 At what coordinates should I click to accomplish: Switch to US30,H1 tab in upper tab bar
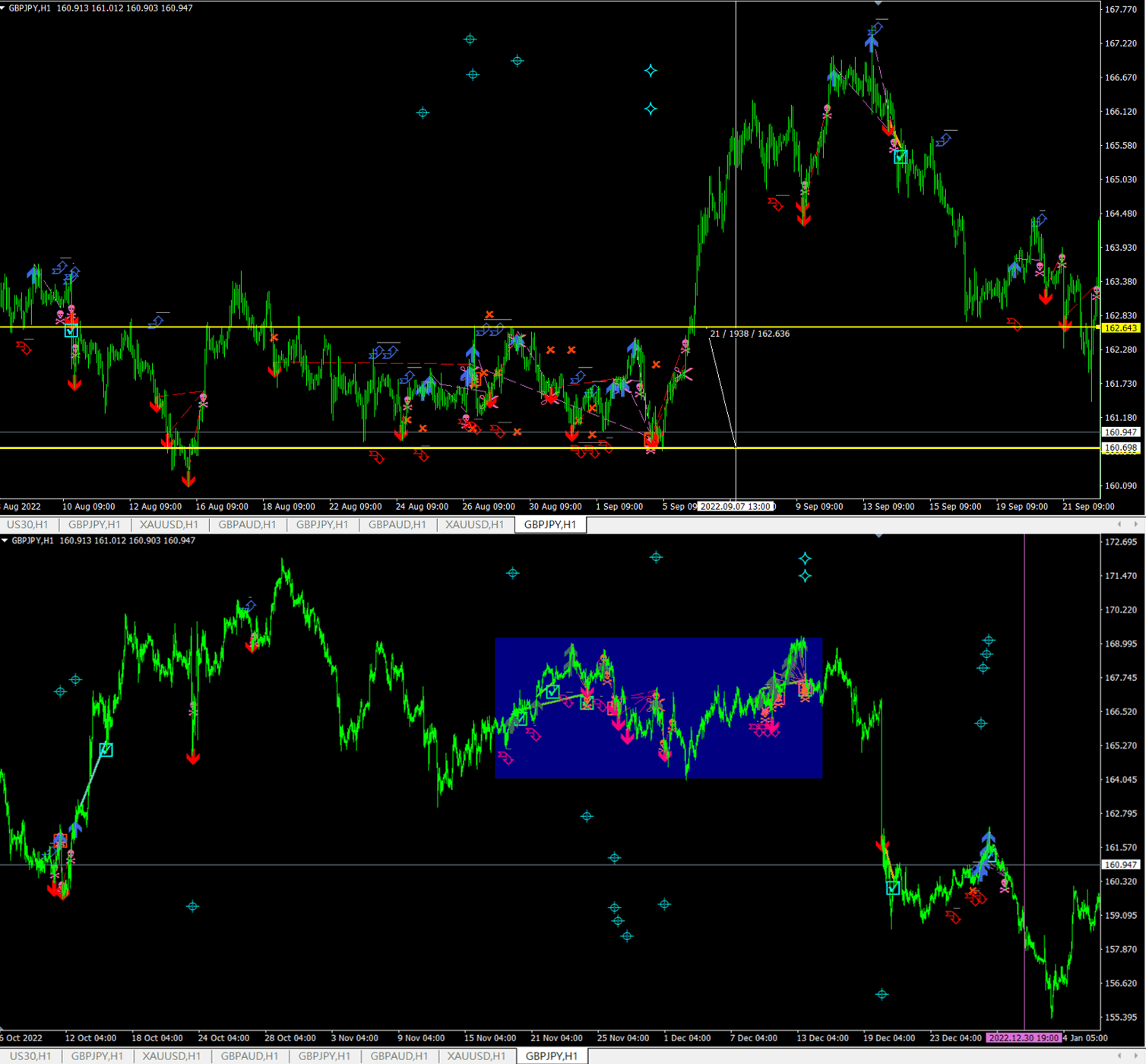coord(28,524)
